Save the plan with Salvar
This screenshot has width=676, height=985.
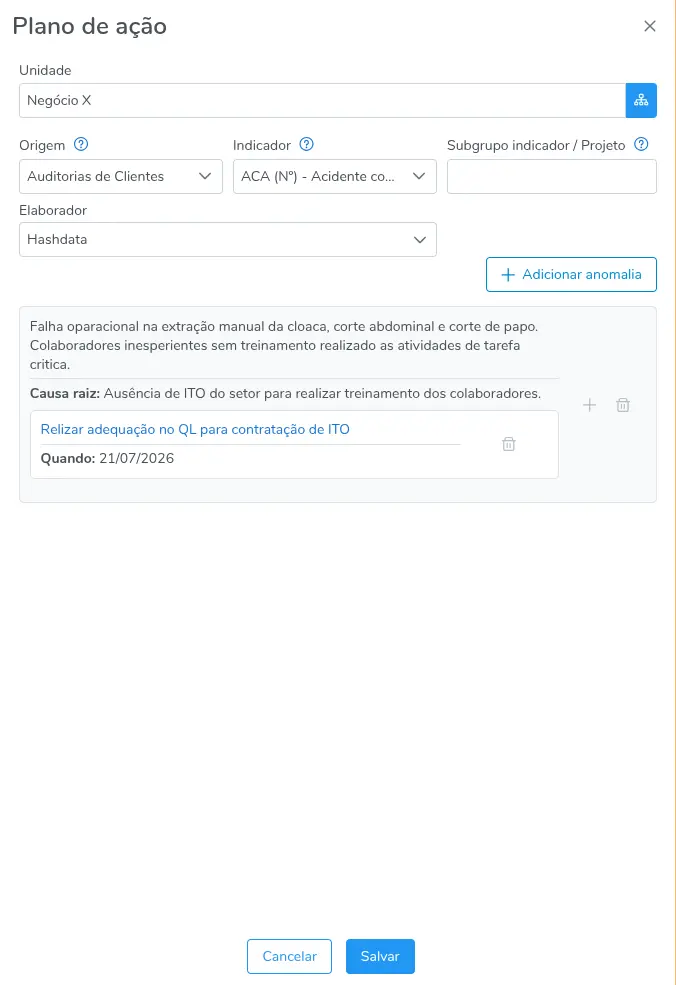(380, 956)
